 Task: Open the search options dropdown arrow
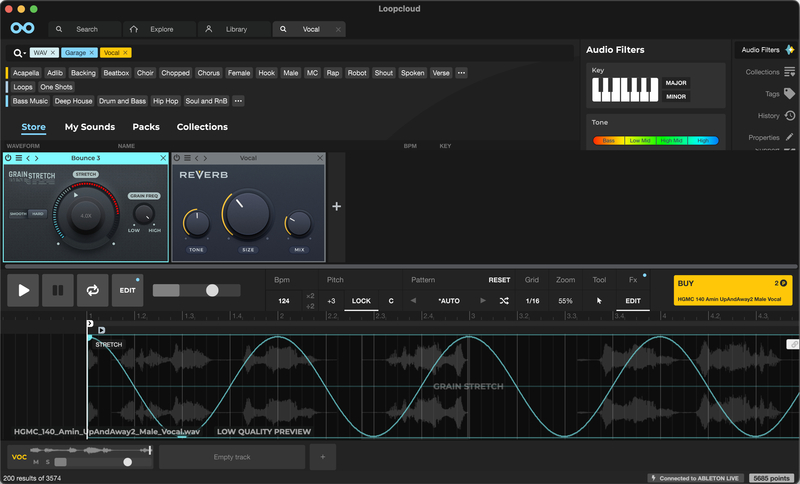pyautogui.click(x=24, y=53)
